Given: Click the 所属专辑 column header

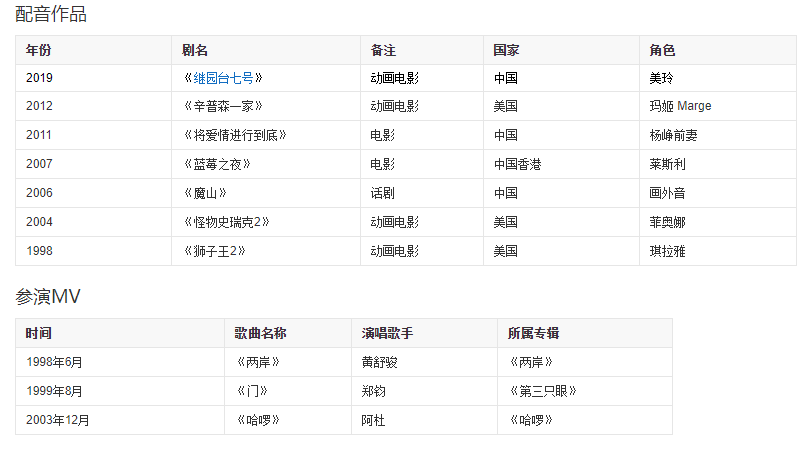Looking at the screenshot, I should 533,333.
